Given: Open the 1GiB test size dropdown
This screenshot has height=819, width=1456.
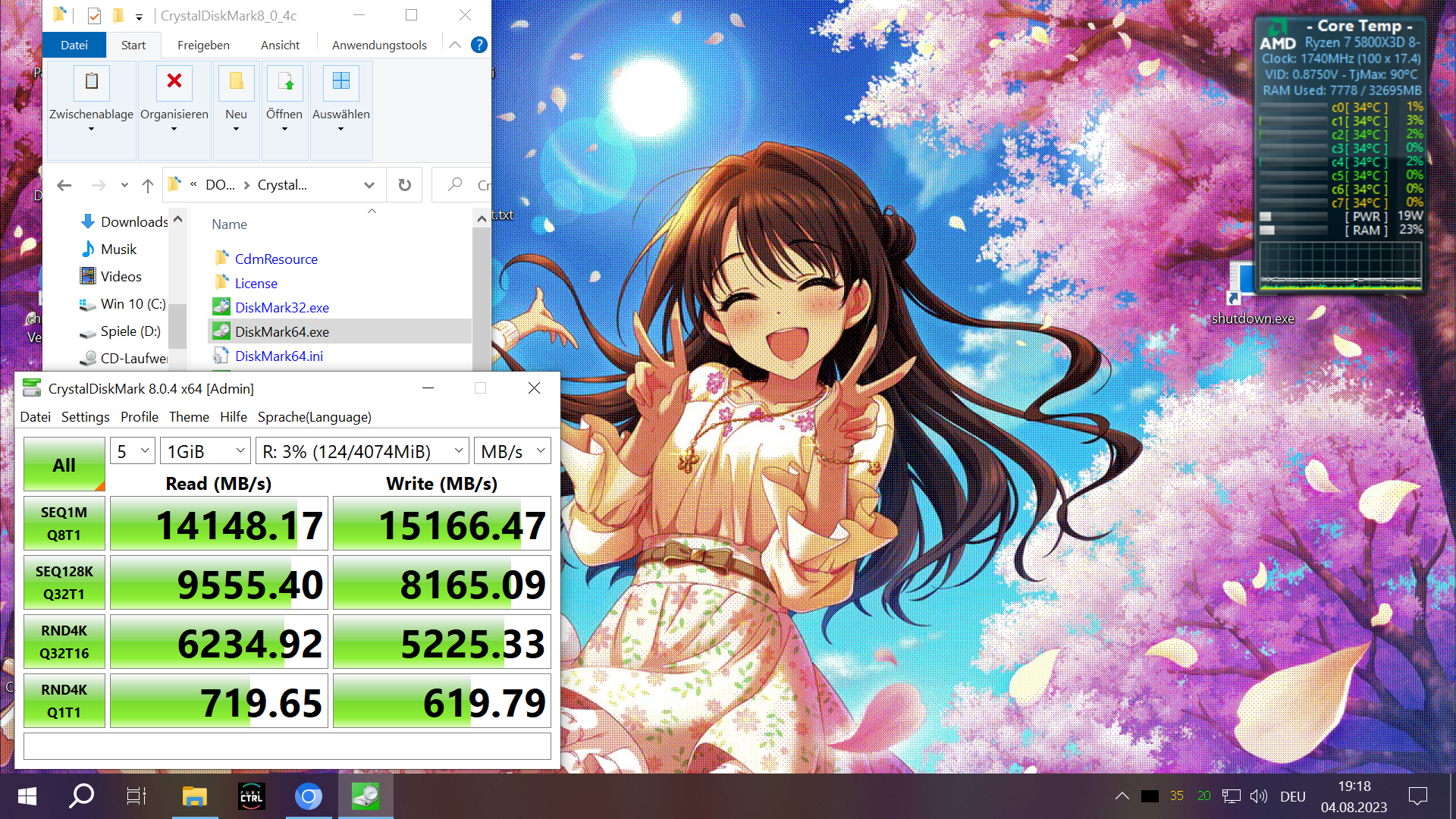Looking at the screenshot, I should point(206,451).
